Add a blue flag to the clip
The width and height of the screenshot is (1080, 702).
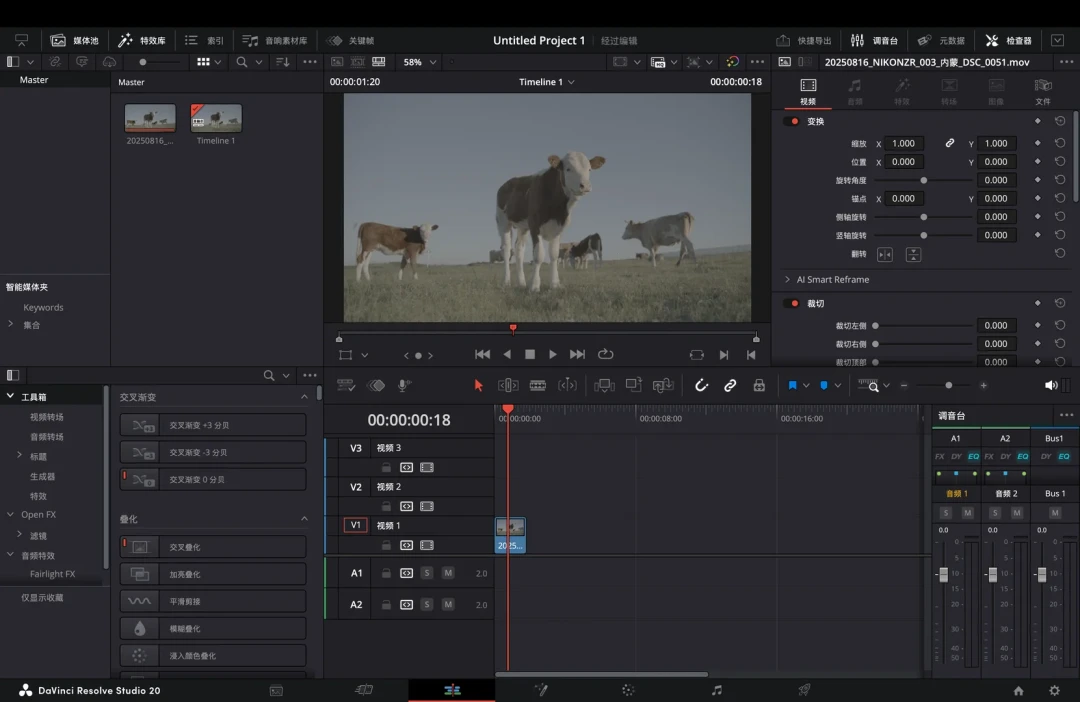792,385
